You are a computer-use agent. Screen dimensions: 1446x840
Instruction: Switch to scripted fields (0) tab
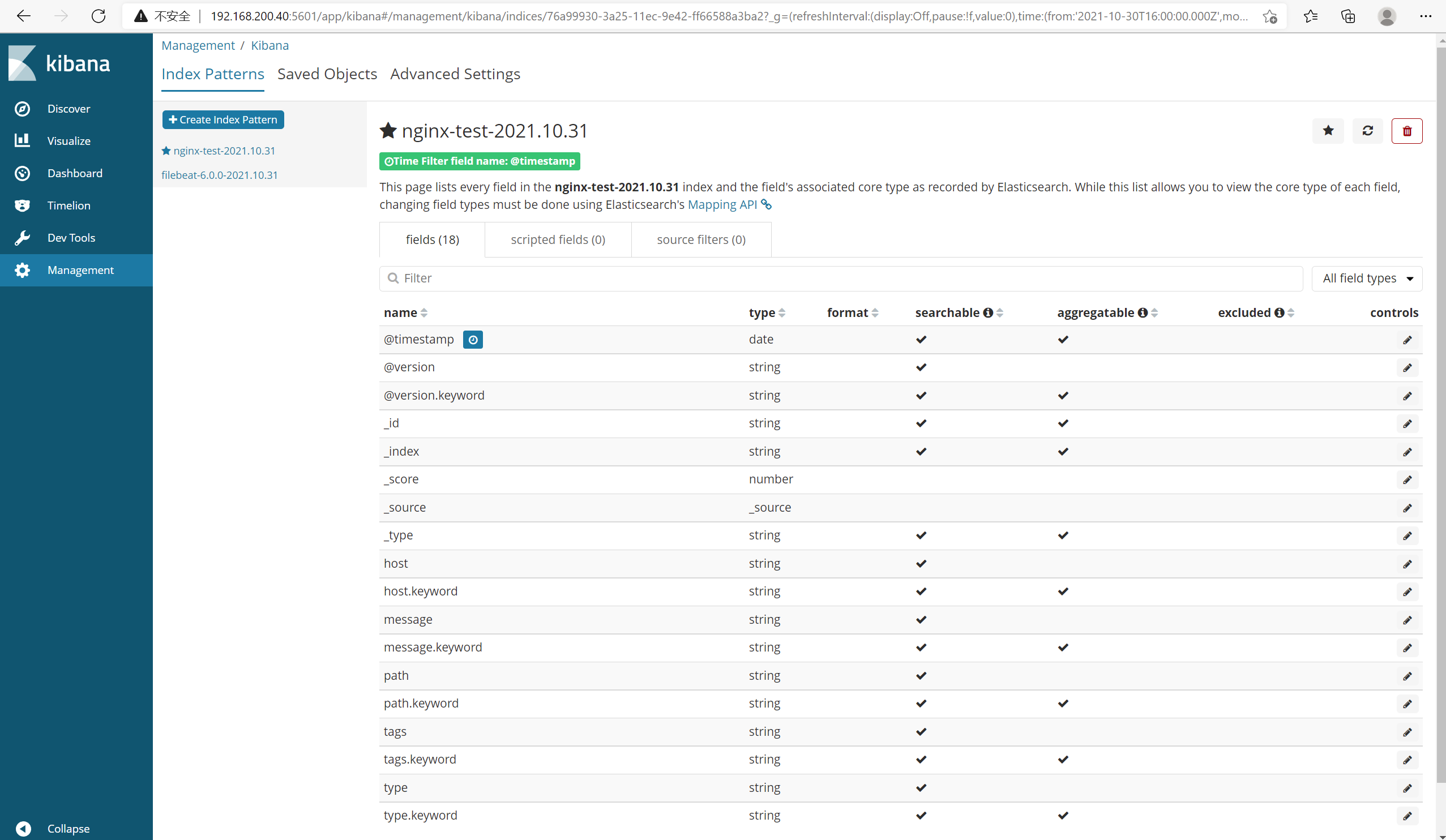(x=558, y=239)
